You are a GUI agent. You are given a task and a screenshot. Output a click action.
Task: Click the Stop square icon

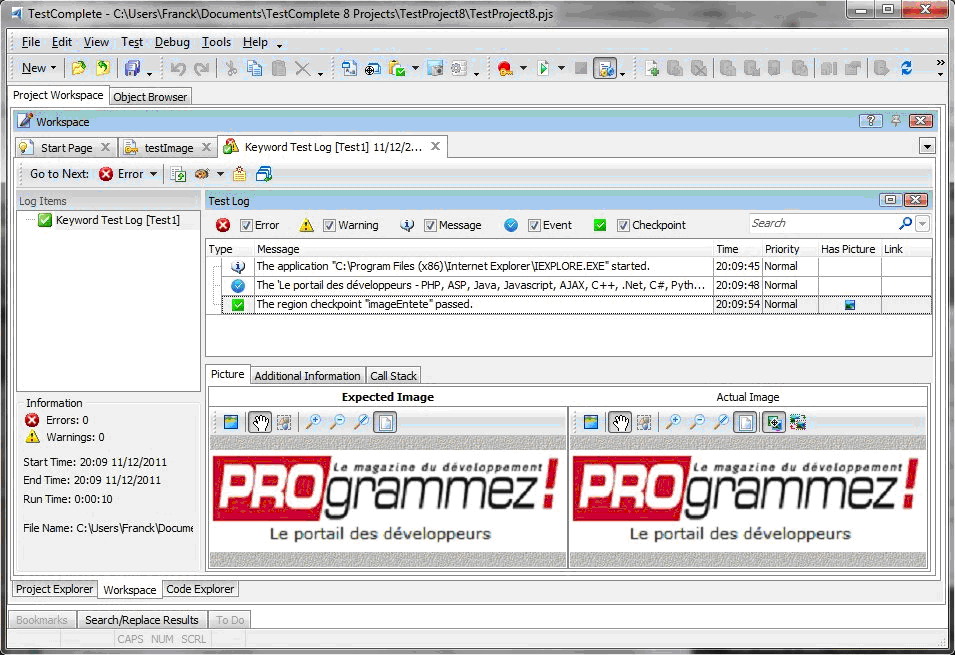[581, 68]
